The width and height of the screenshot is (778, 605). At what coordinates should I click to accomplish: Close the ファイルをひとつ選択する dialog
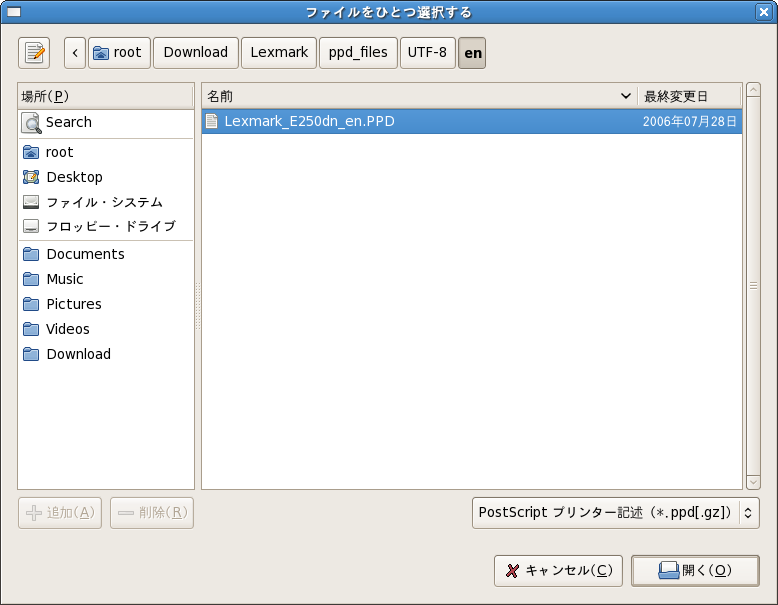point(764,11)
